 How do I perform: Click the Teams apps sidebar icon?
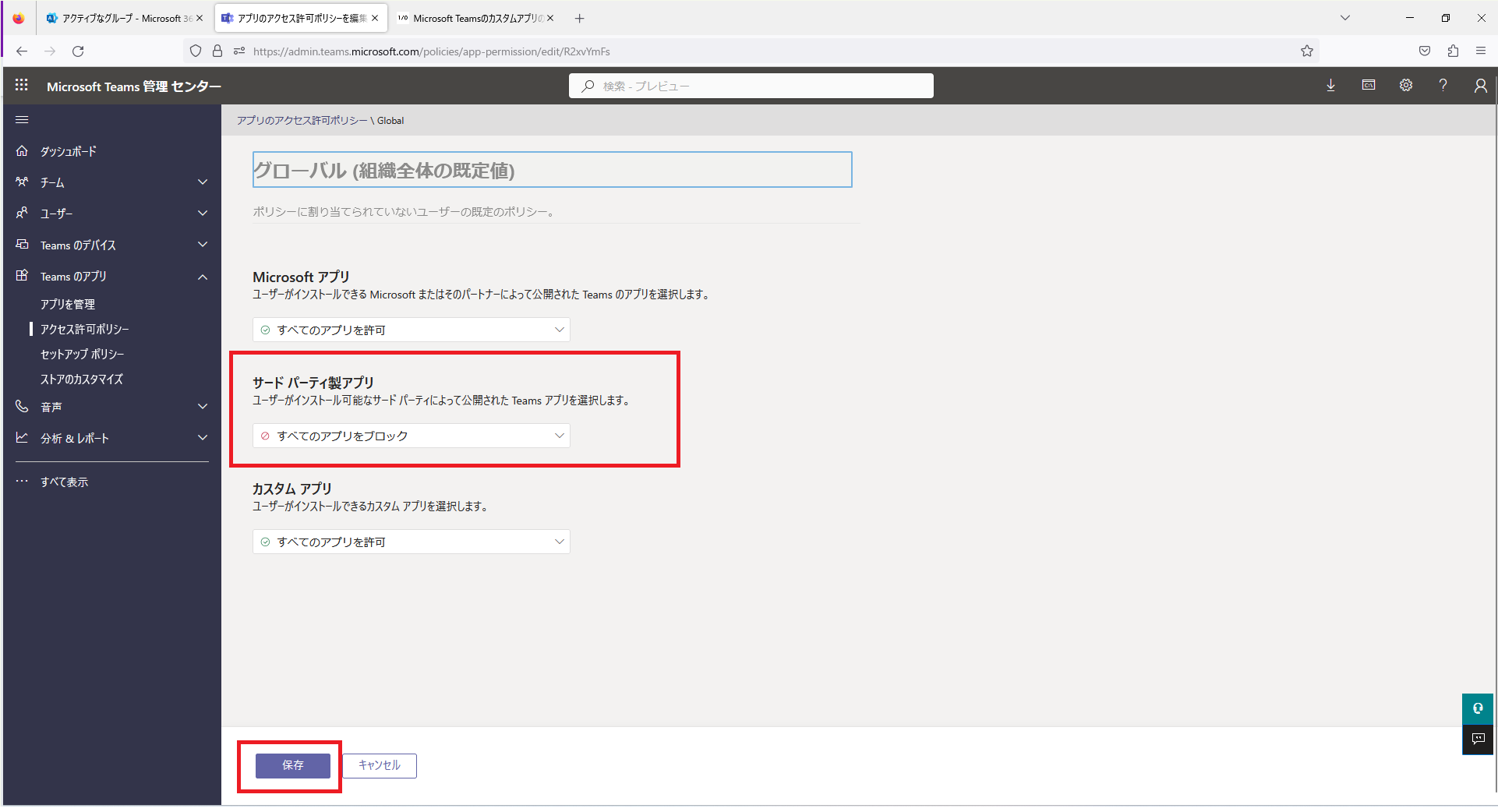pyautogui.click(x=22, y=276)
